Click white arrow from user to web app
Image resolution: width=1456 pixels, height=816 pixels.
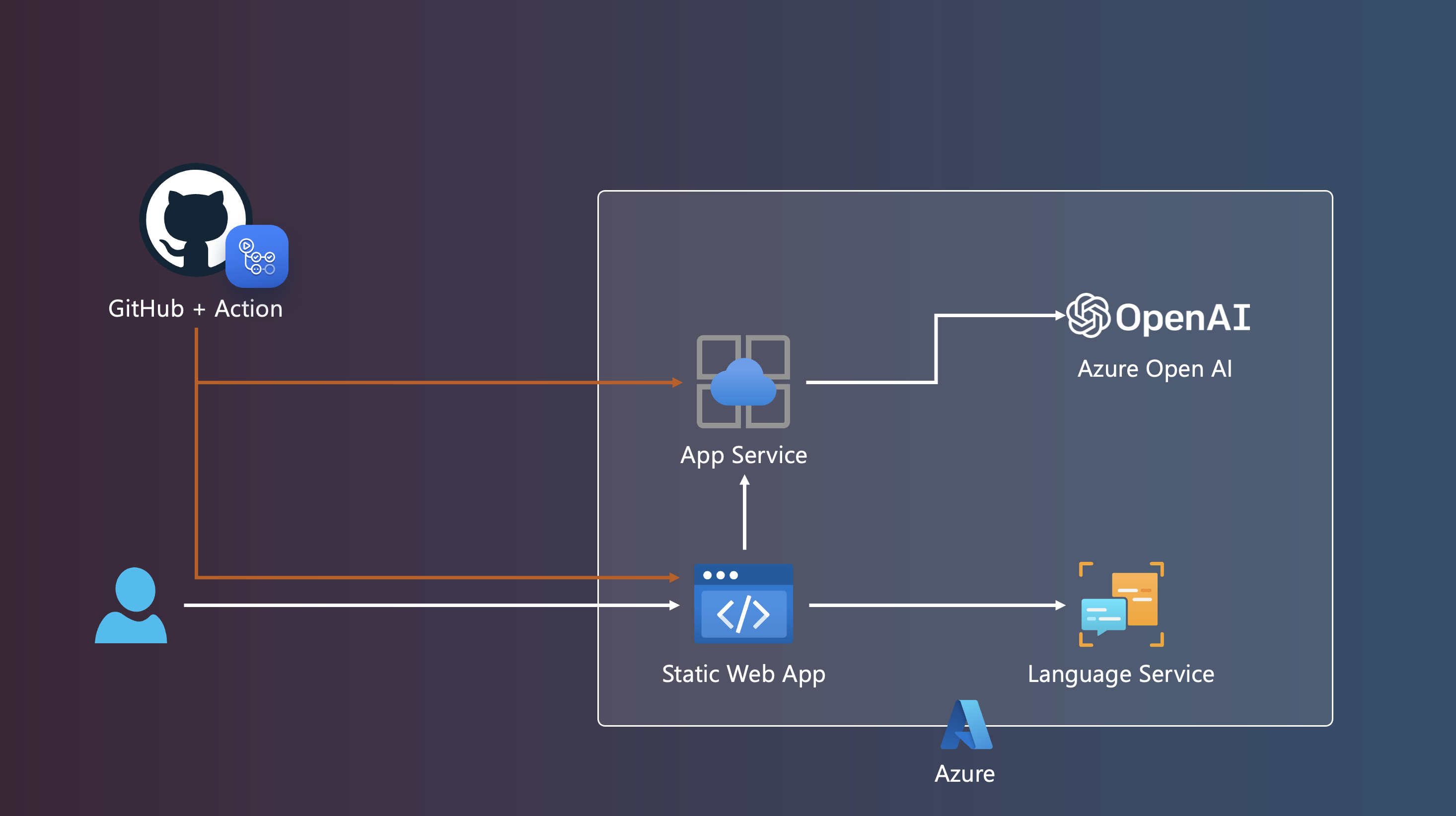(x=430, y=605)
